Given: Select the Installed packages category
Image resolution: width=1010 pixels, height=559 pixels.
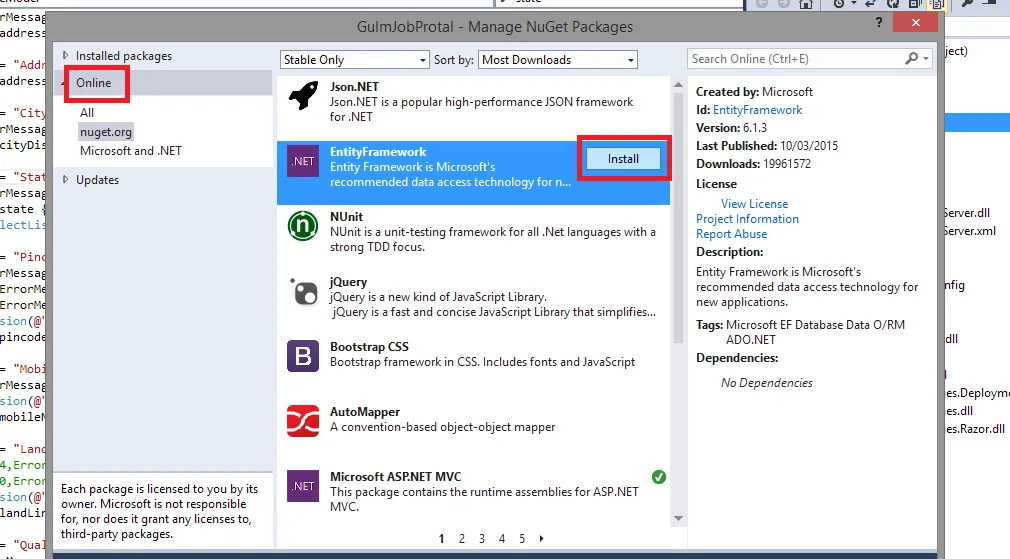Looking at the screenshot, I should click(x=124, y=56).
